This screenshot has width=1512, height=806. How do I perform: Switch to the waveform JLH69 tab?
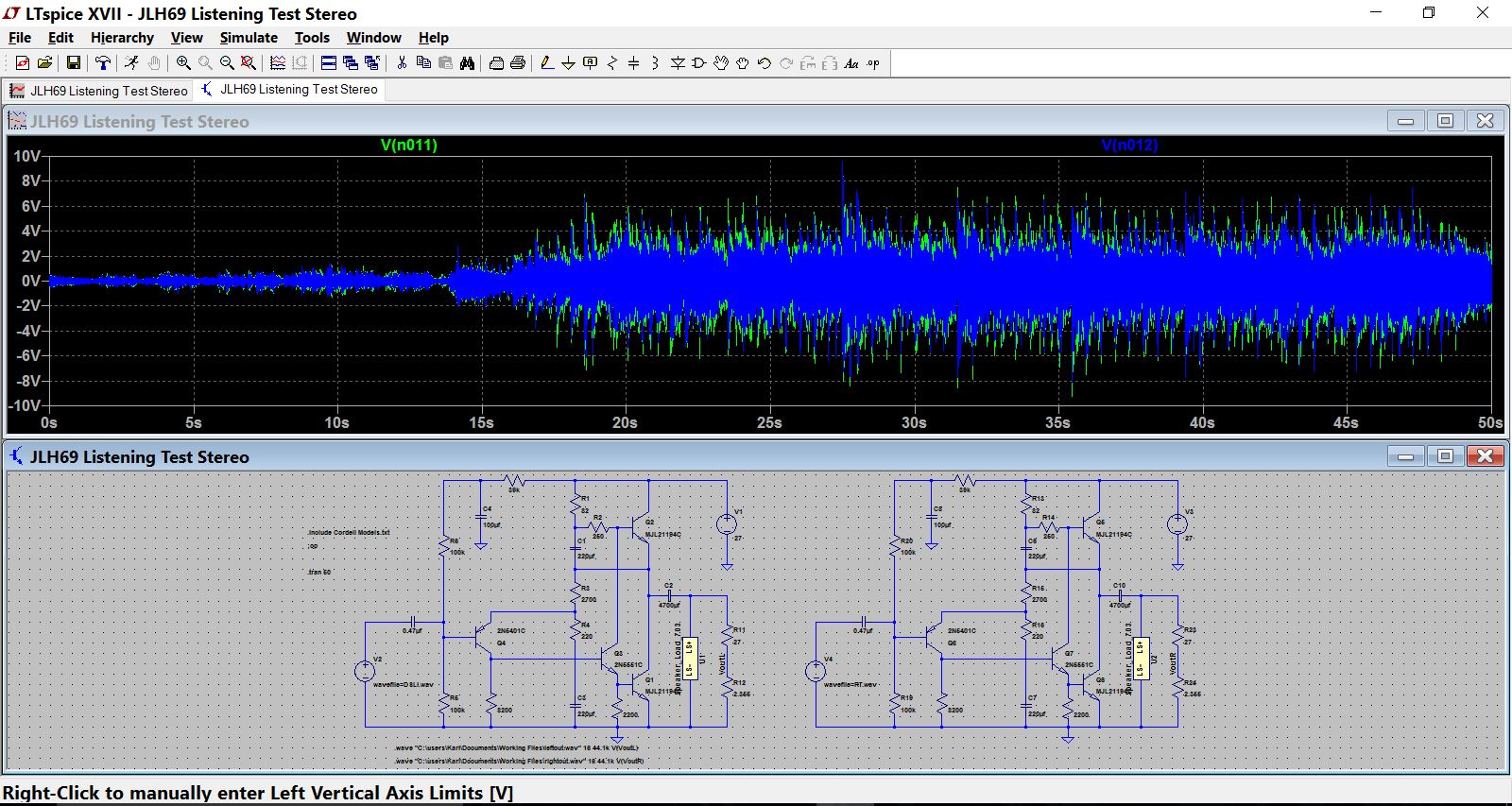pos(99,91)
